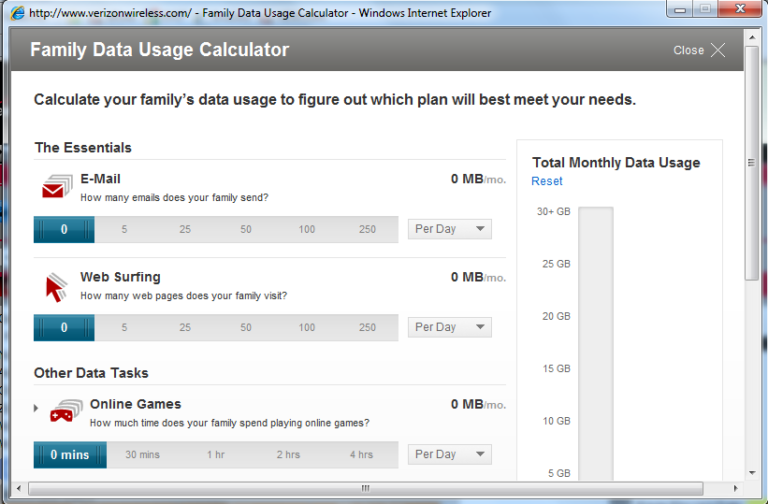This screenshot has height=504, width=768.
Task: Set Web Surfing slider to 50 pages
Action: 246,328
